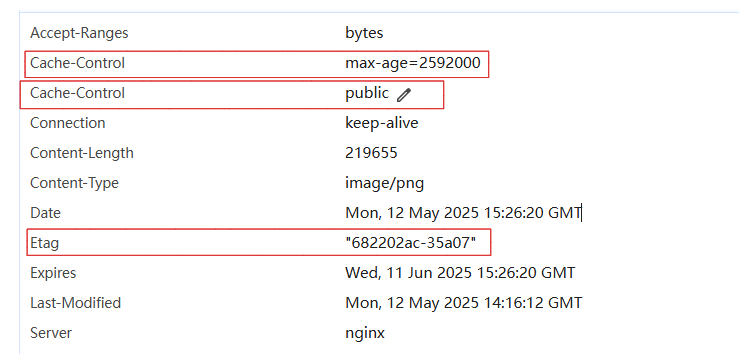749x364 pixels.
Task: Click the max-age=2592000 value
Action: pos(413,63)
